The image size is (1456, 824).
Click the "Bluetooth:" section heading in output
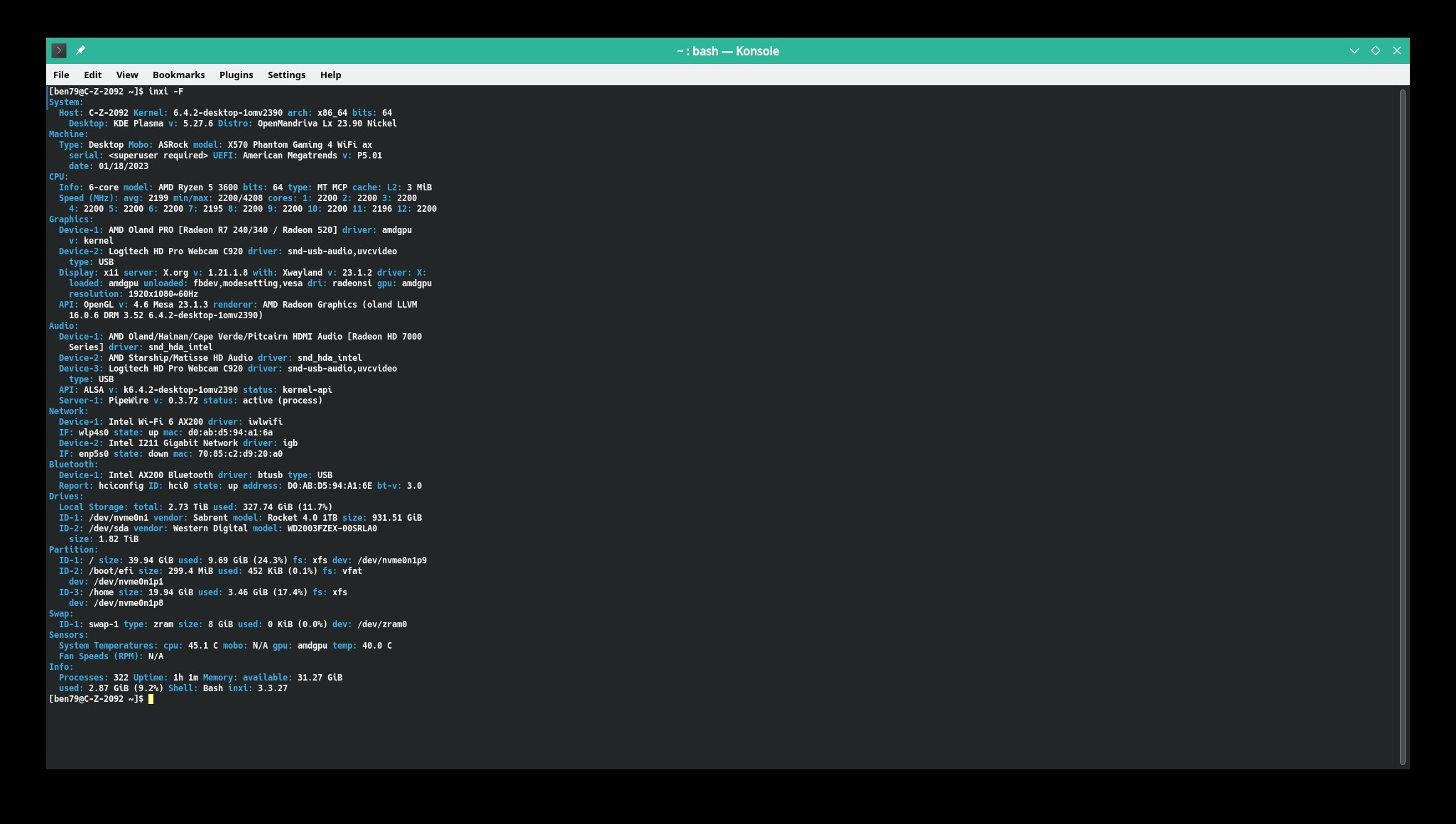pos(73,465)
